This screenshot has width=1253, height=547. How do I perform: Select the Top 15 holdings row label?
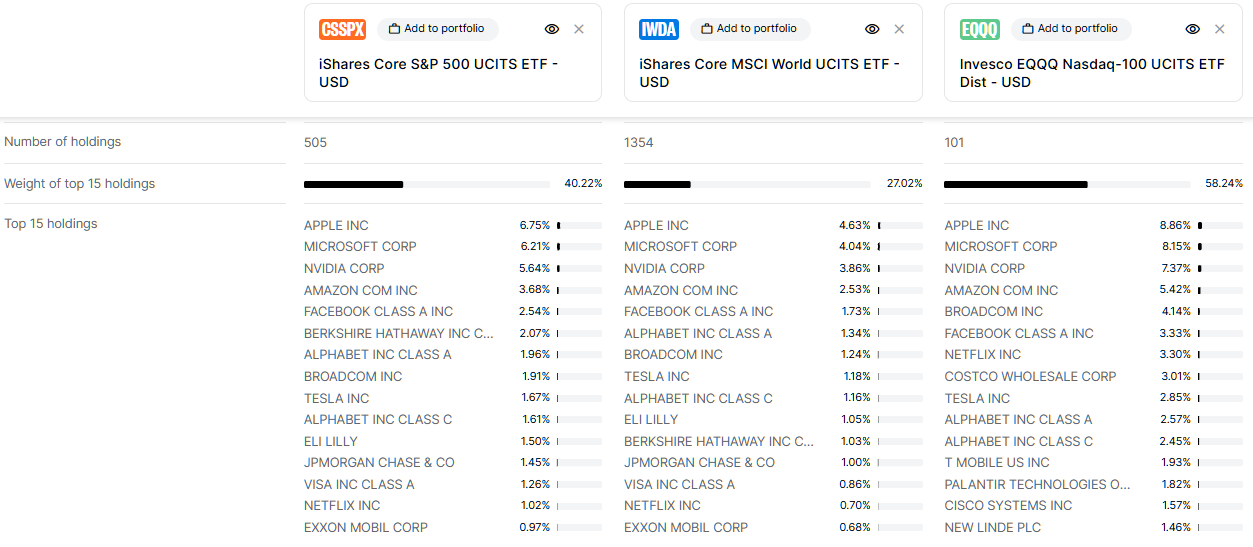51,224
